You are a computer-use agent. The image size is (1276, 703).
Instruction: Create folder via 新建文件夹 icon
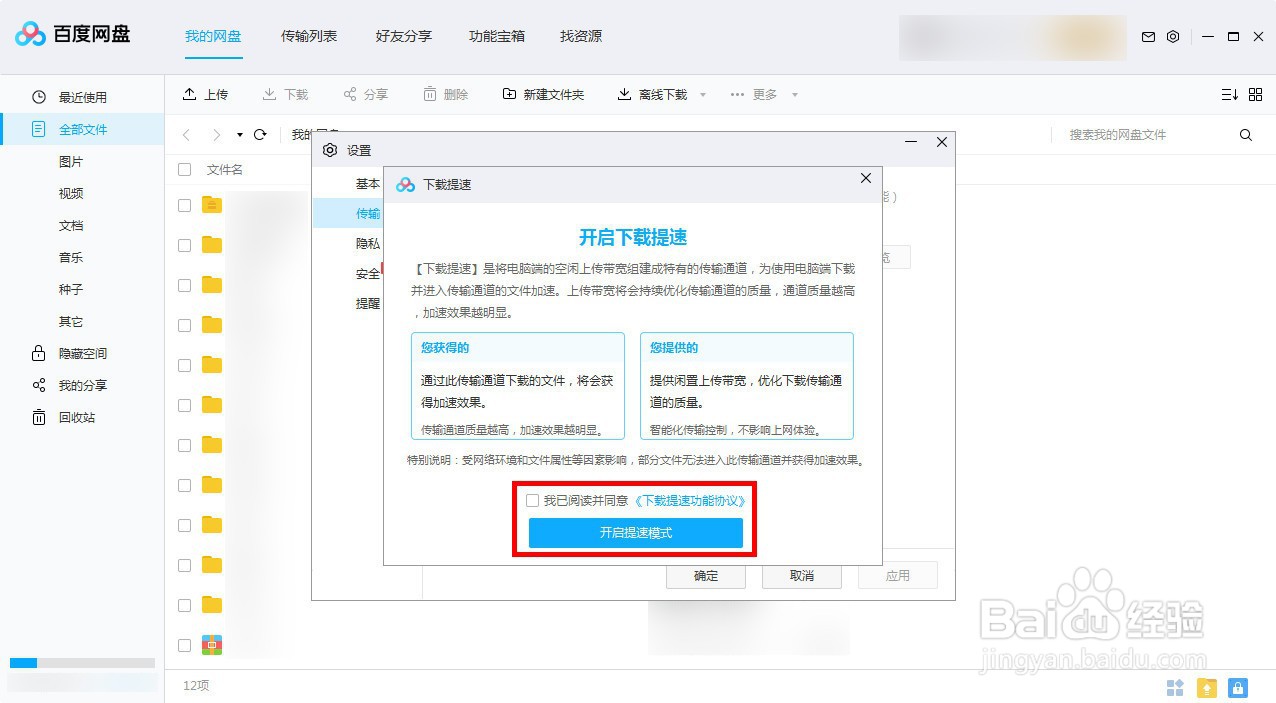[509, 93]
